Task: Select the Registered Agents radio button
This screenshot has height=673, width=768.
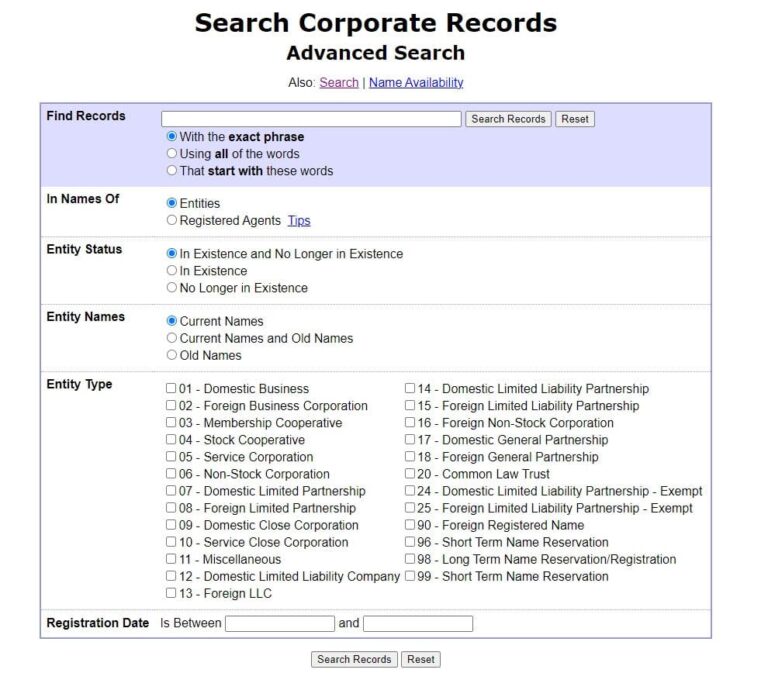Action: point(172,221)
